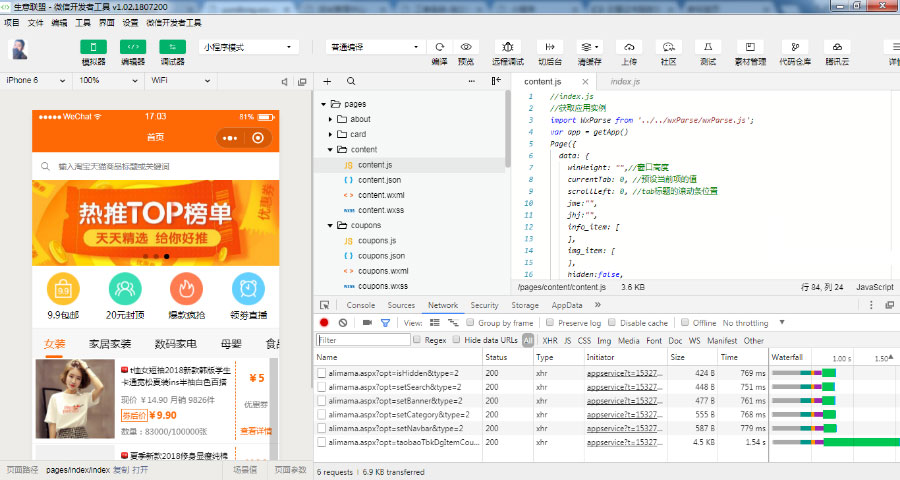Click the network Filter text field
This screenshot has height=480, width=900.
(363, 340)
